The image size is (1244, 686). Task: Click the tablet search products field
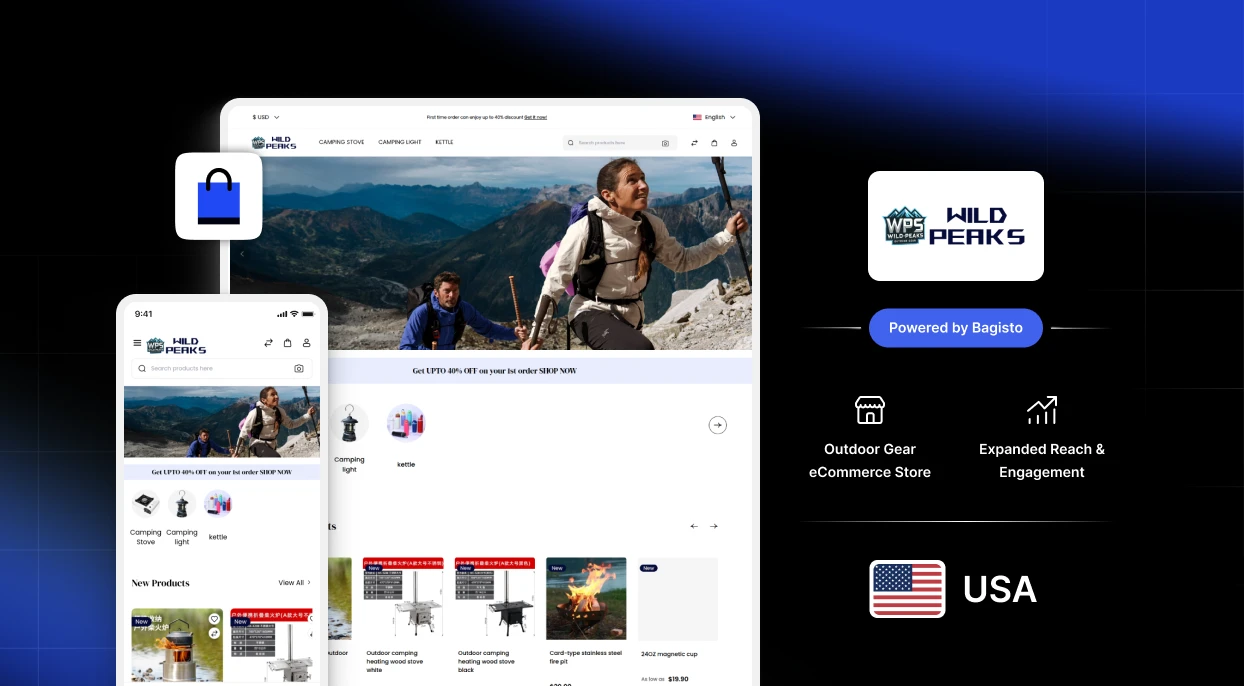pos(620,143)
